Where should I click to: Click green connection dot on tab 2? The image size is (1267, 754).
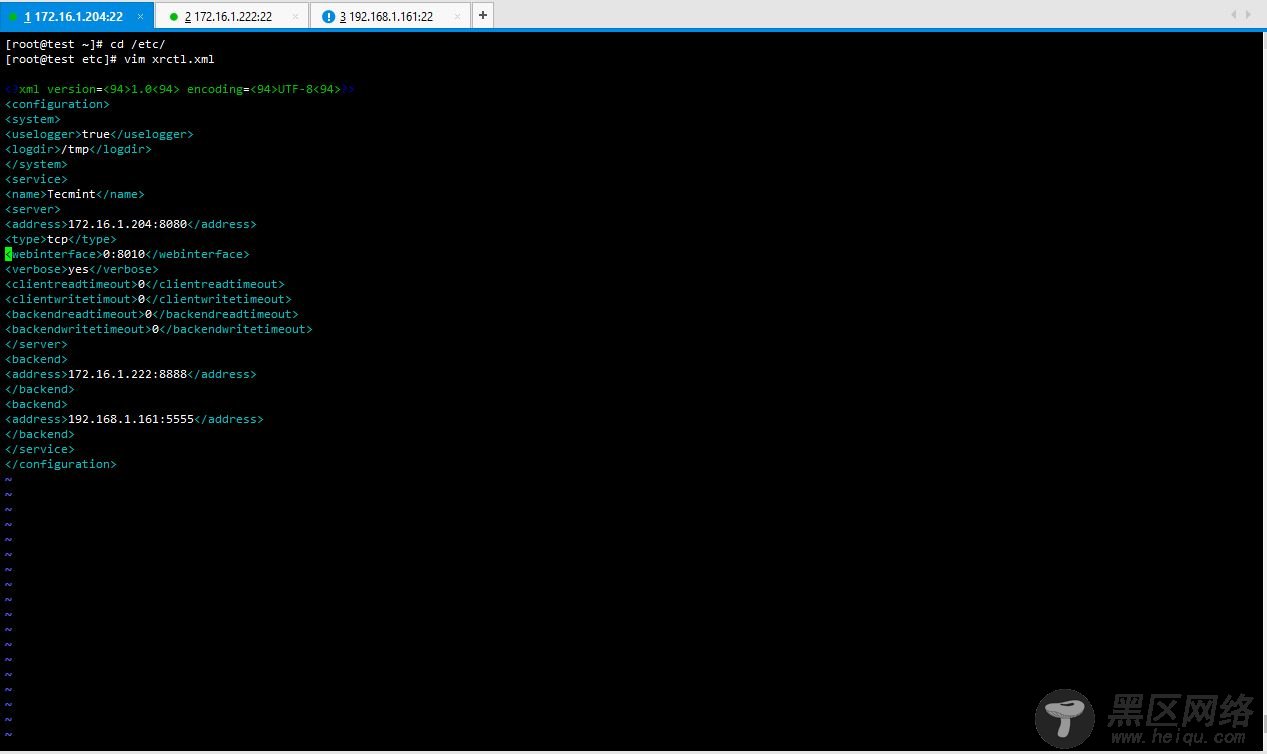coord(173,16)
